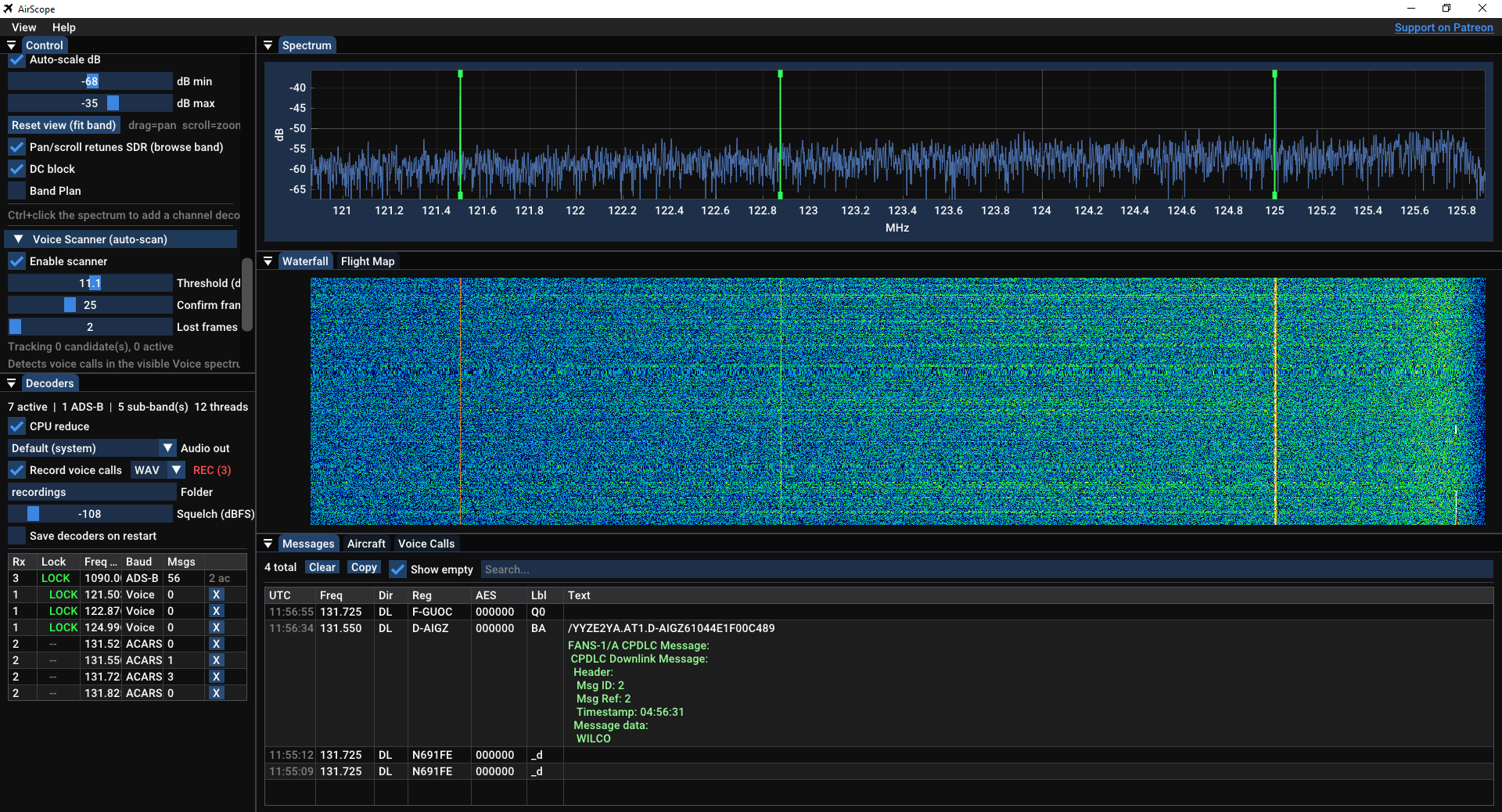Remove the 122.87 Voice decoder row

[x=217, y=611]
